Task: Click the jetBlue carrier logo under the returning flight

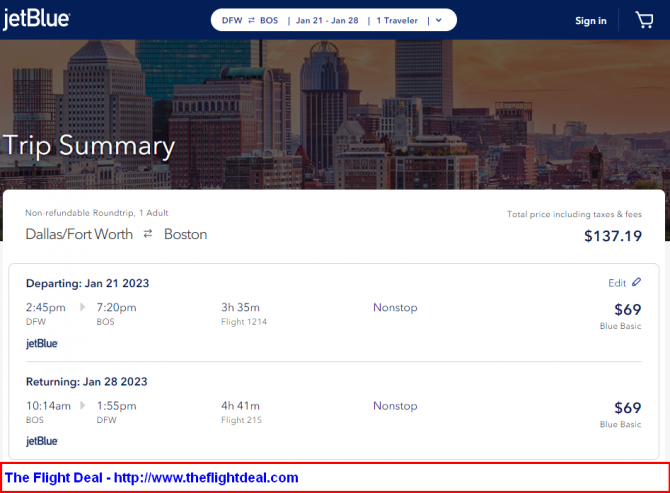Action: coord(42,441)
